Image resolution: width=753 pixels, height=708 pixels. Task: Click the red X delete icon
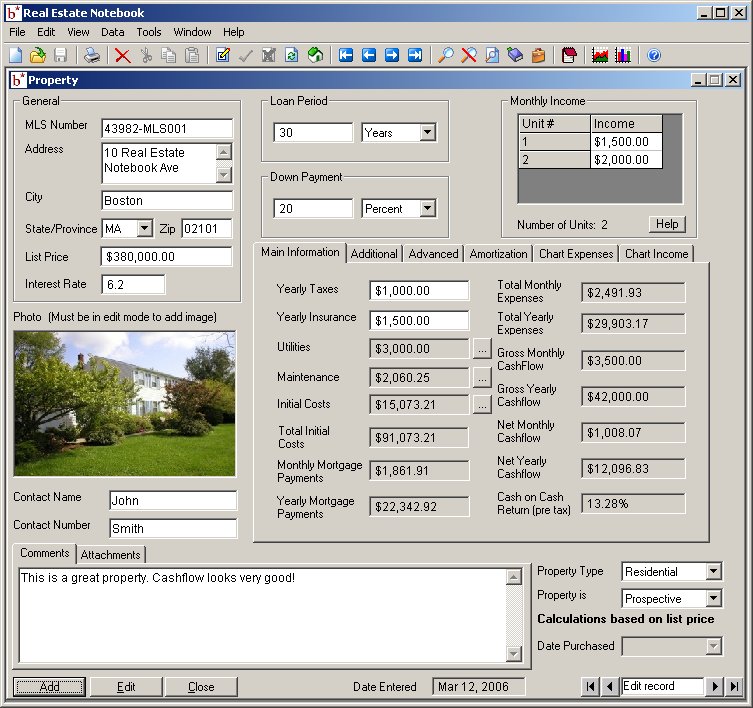tap(123, 56)
